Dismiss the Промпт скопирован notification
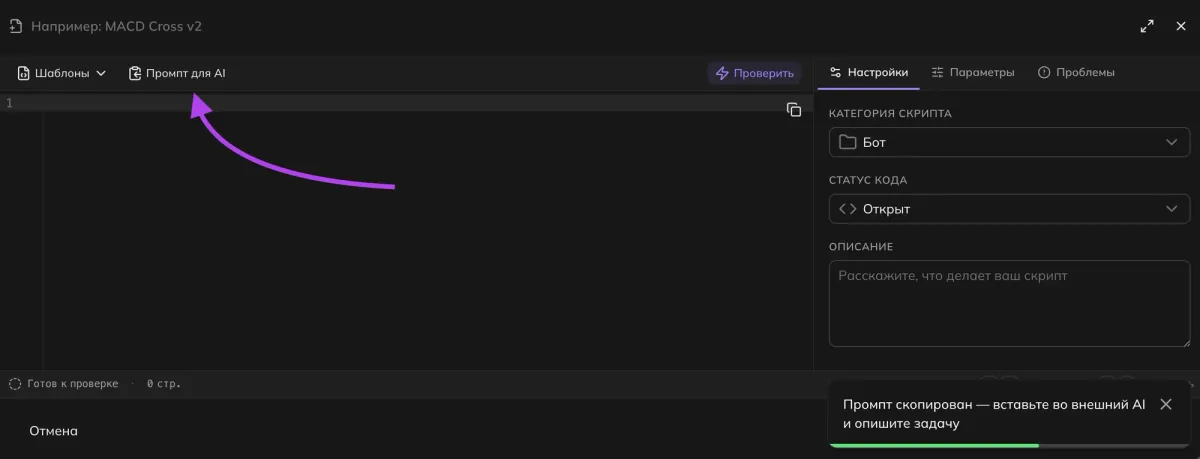Screen dimensions: 1200x459 pyautogui.click(x=1165, y=404)
